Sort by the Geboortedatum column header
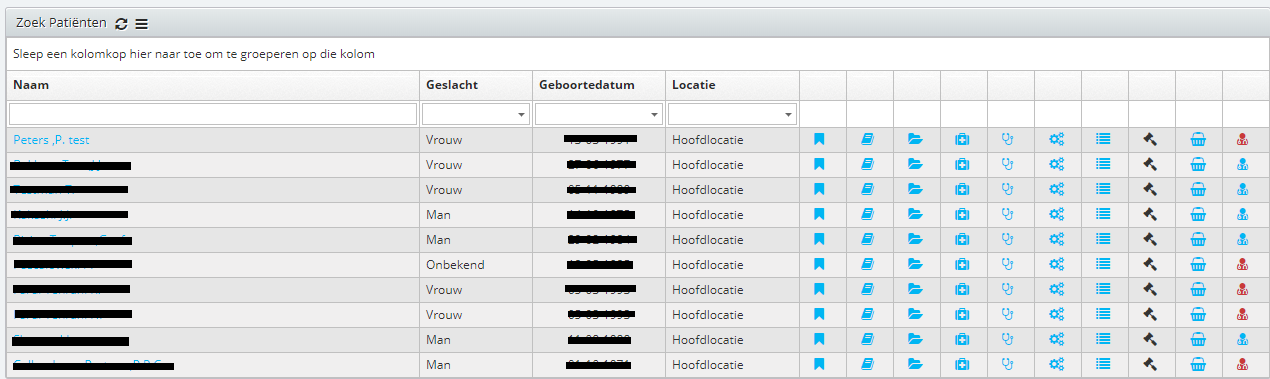1270x379 pixels. click(586, 85)
